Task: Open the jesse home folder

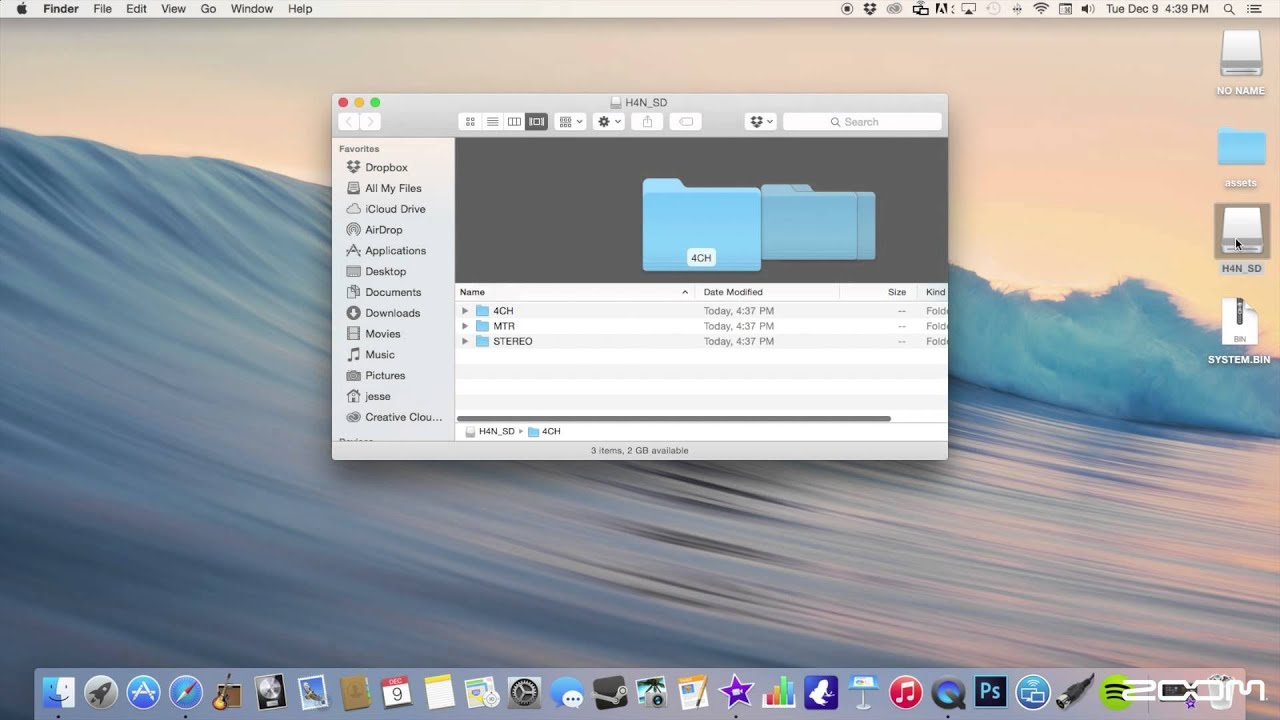Action: (x=377, y=397)
